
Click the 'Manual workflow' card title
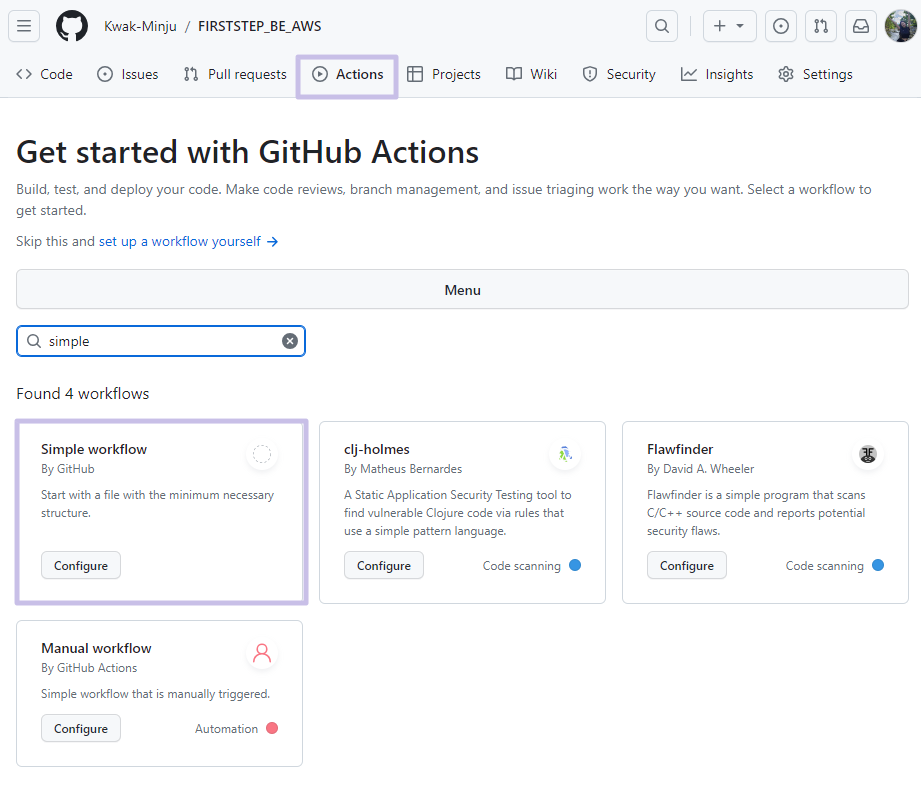coord(96,648)
